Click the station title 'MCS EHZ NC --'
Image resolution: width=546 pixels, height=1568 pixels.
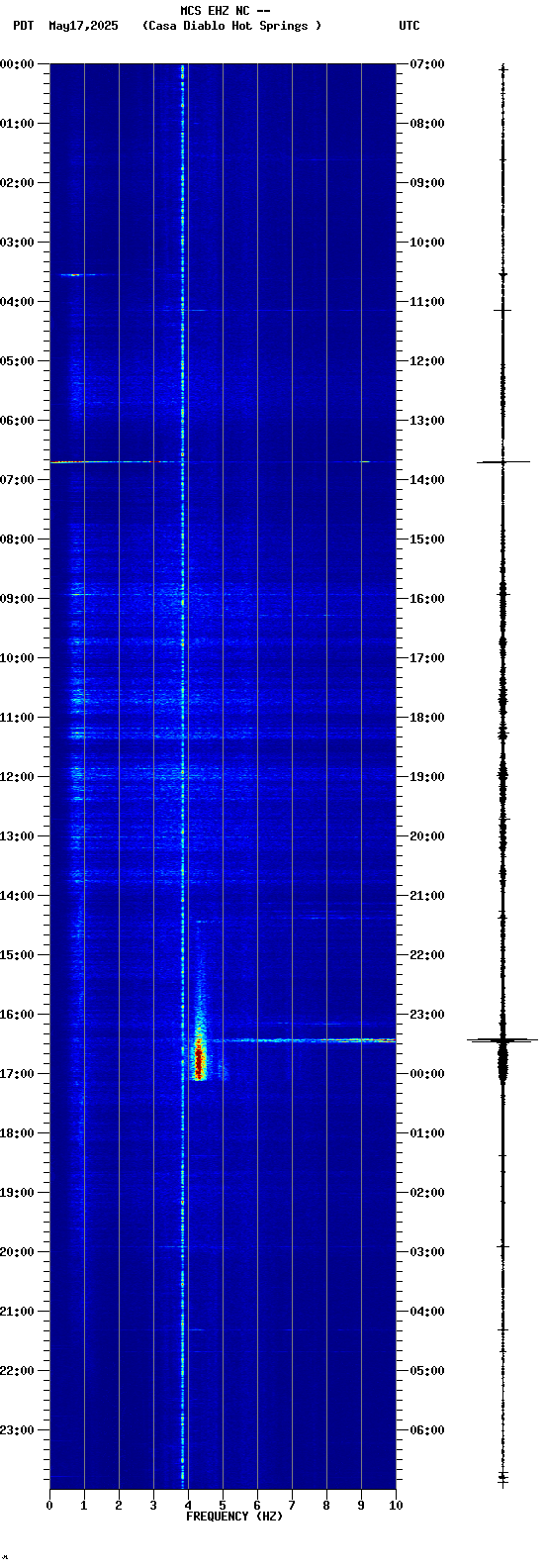(225, 11)
